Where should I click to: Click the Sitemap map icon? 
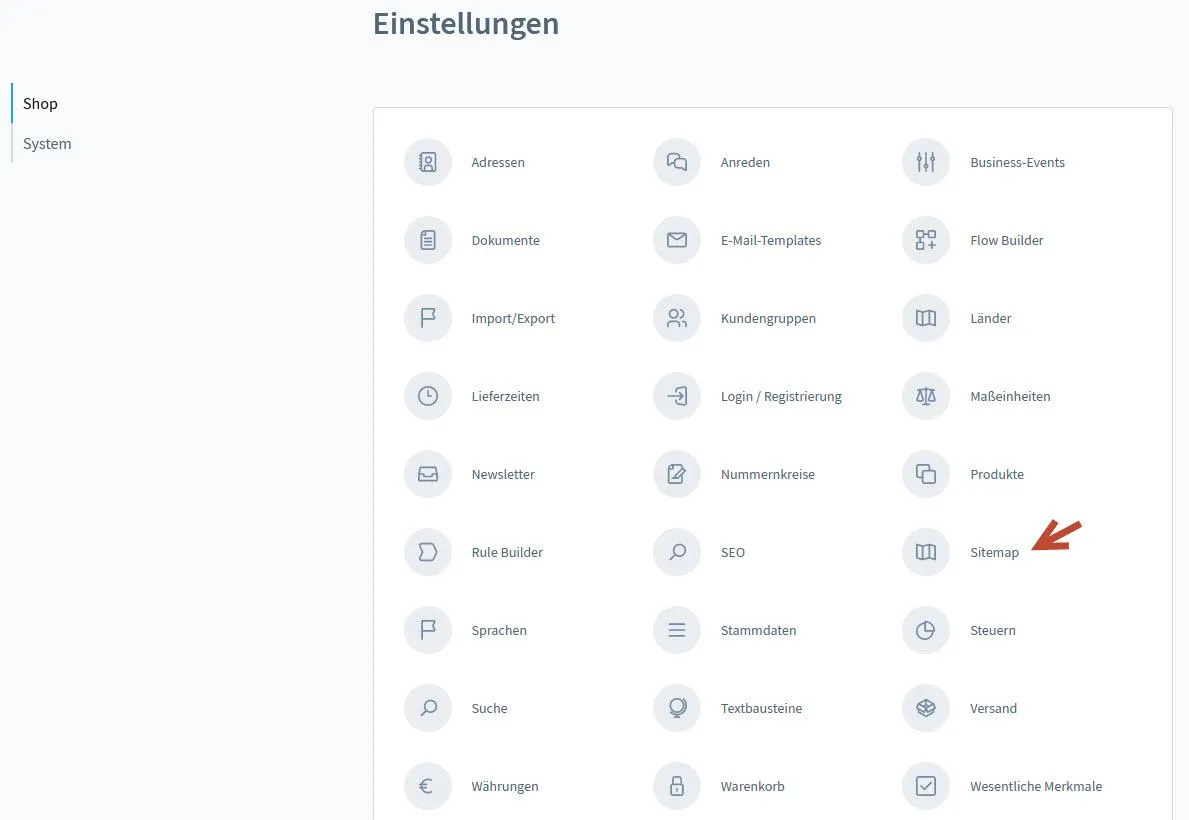point(926,552)
